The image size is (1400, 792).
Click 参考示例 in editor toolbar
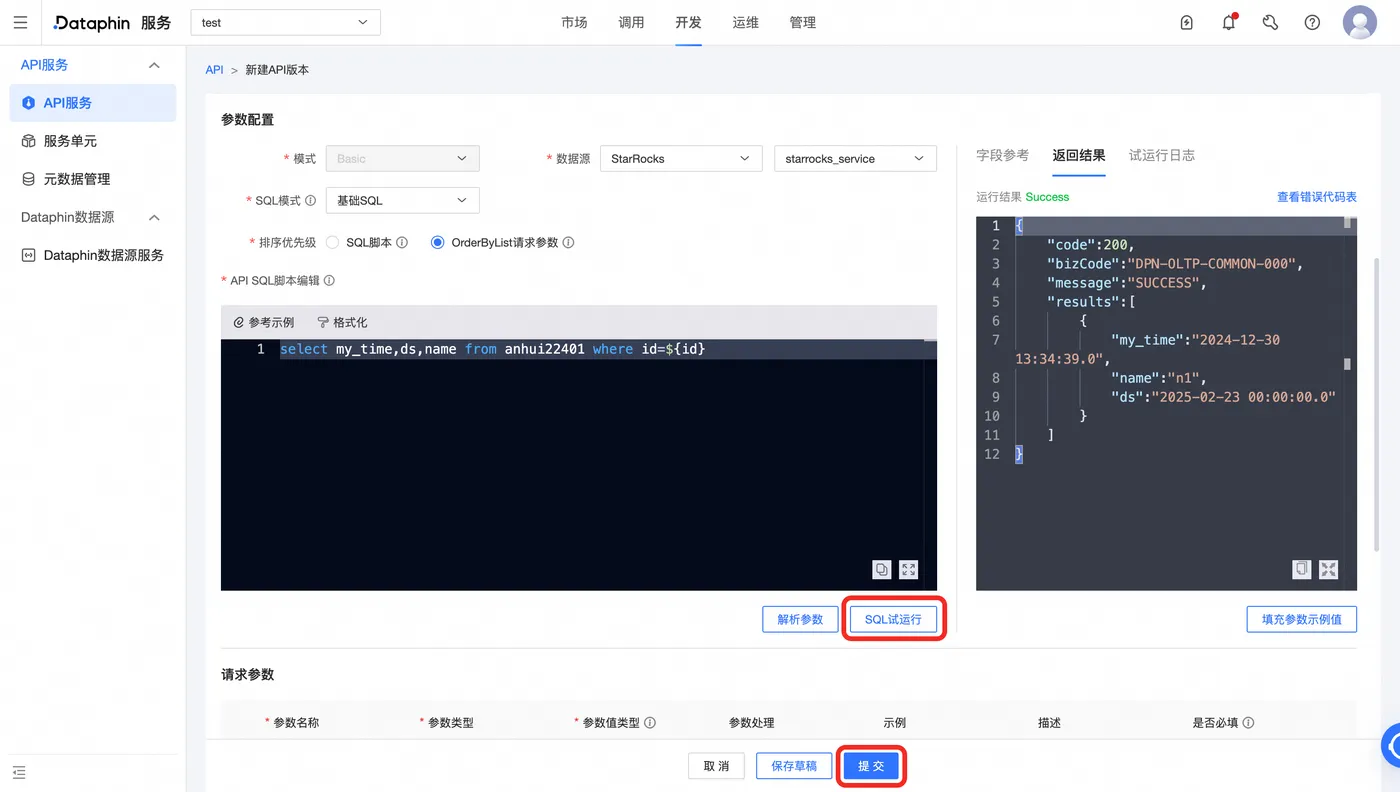pos(264,322)
